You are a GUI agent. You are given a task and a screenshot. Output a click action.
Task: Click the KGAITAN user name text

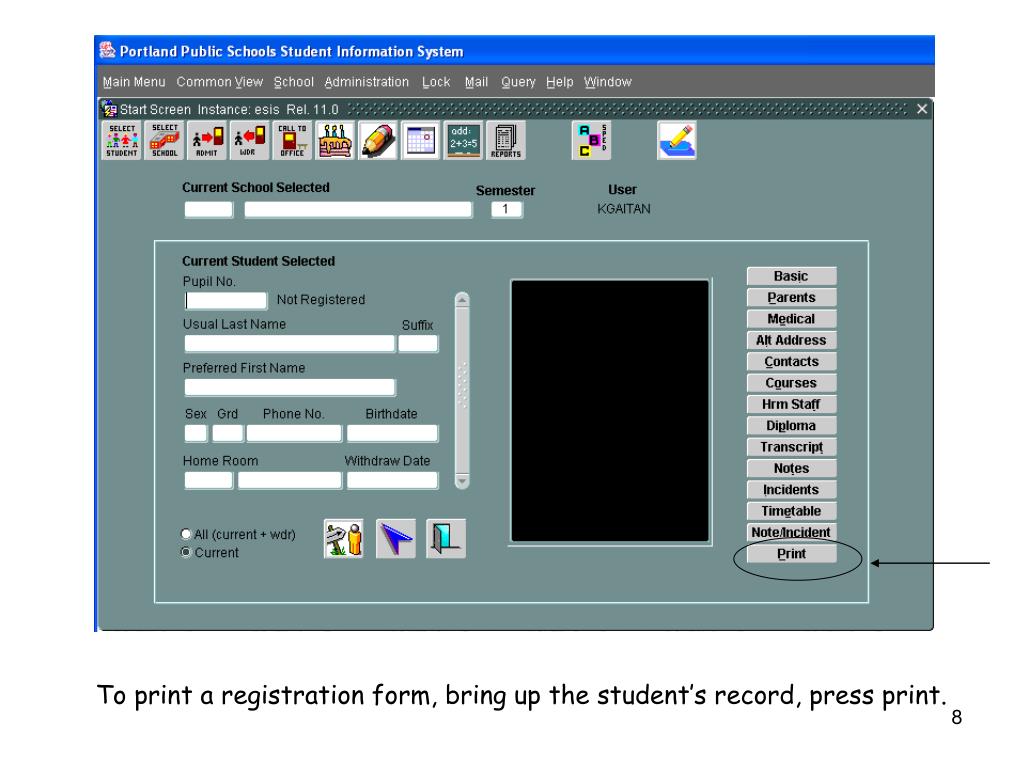pyautogui.click(x=624, y=209)
